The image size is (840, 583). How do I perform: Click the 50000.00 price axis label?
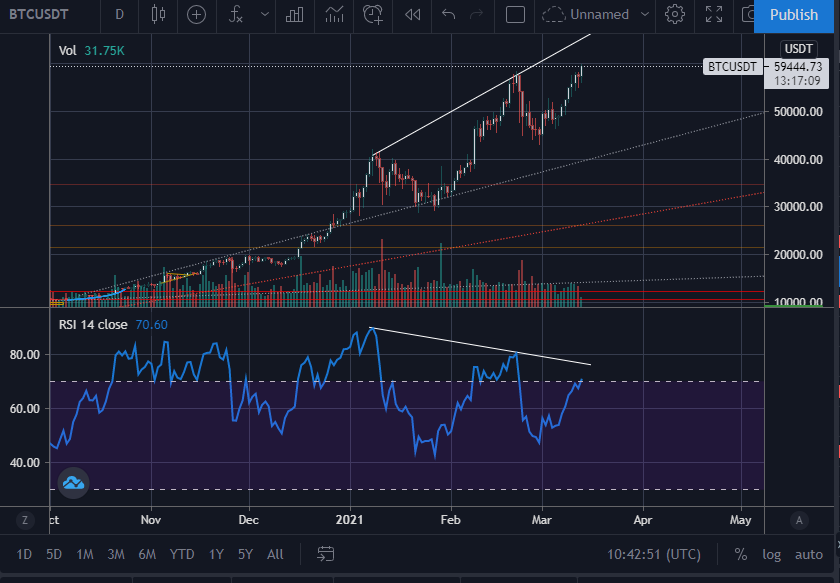[x=798, y=111]
